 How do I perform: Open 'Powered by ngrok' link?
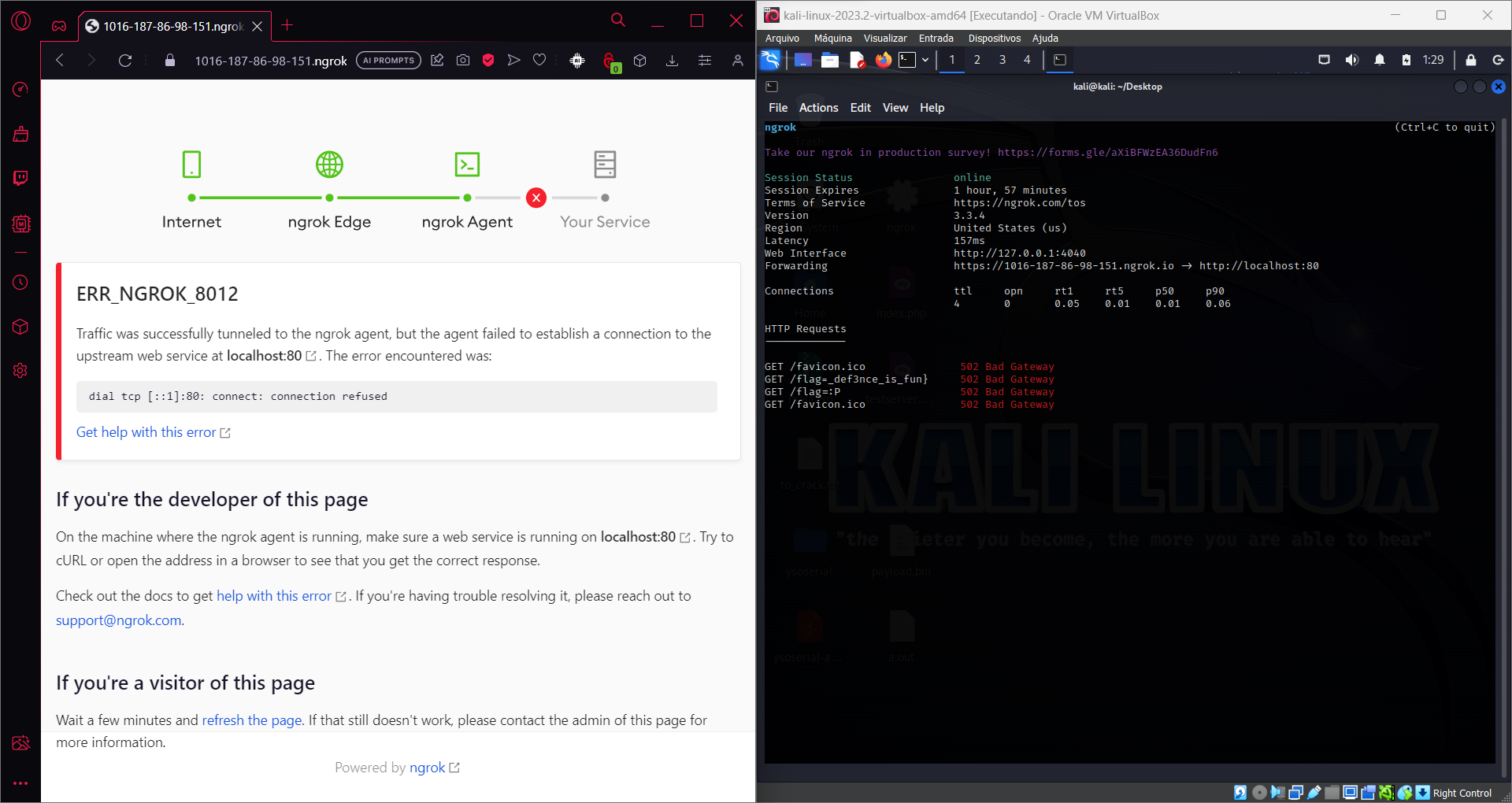434,768
